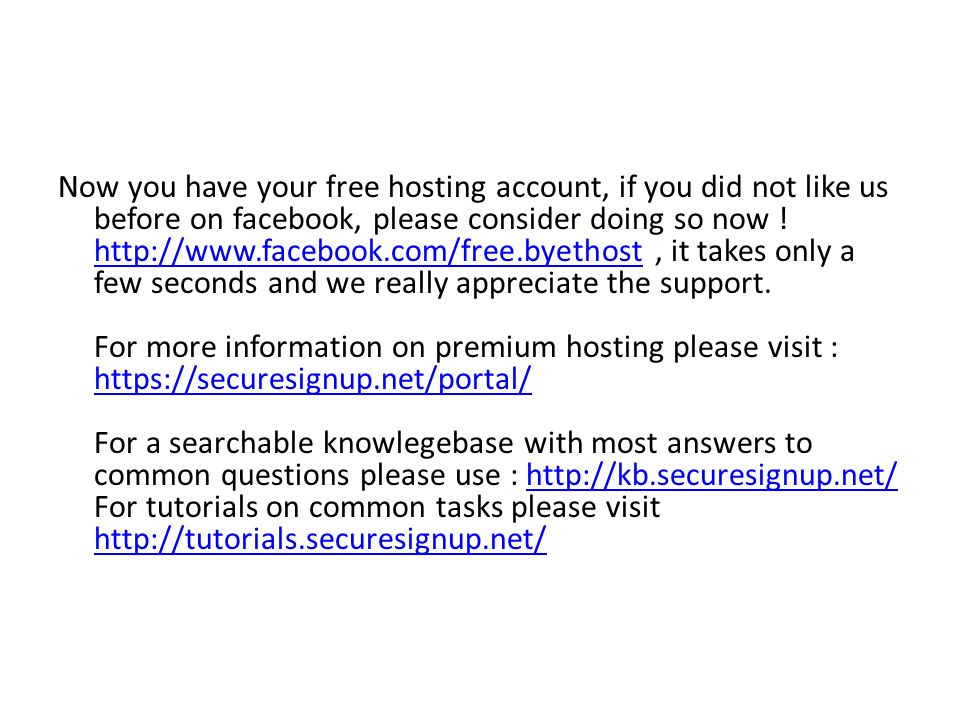The image size is (960, 720).
Task: Click the line 'For a searchable knowlegebase'
Action: (x=453, y=443)
